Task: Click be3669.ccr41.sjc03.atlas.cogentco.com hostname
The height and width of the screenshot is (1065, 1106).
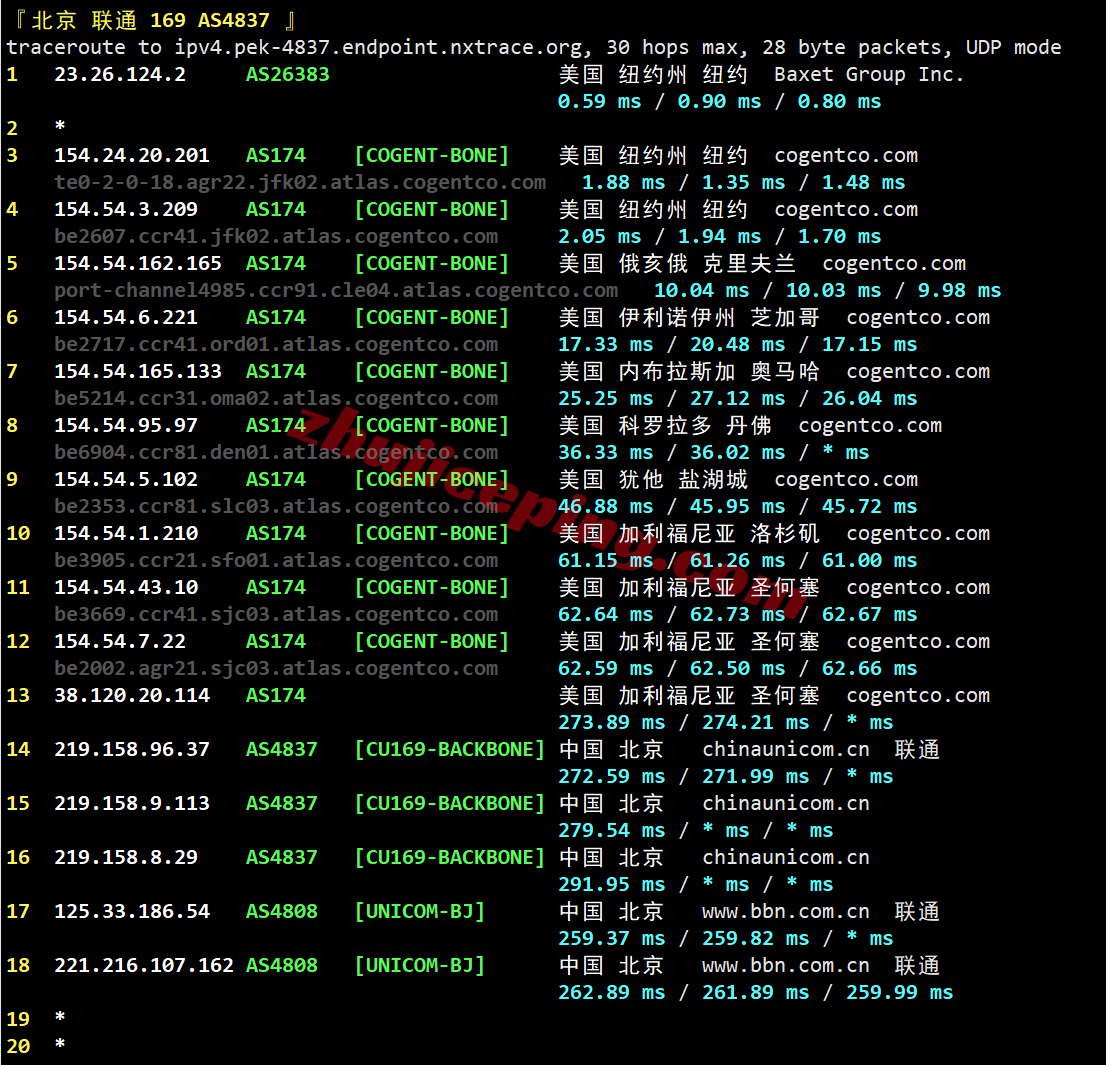Action: (276, 614)
